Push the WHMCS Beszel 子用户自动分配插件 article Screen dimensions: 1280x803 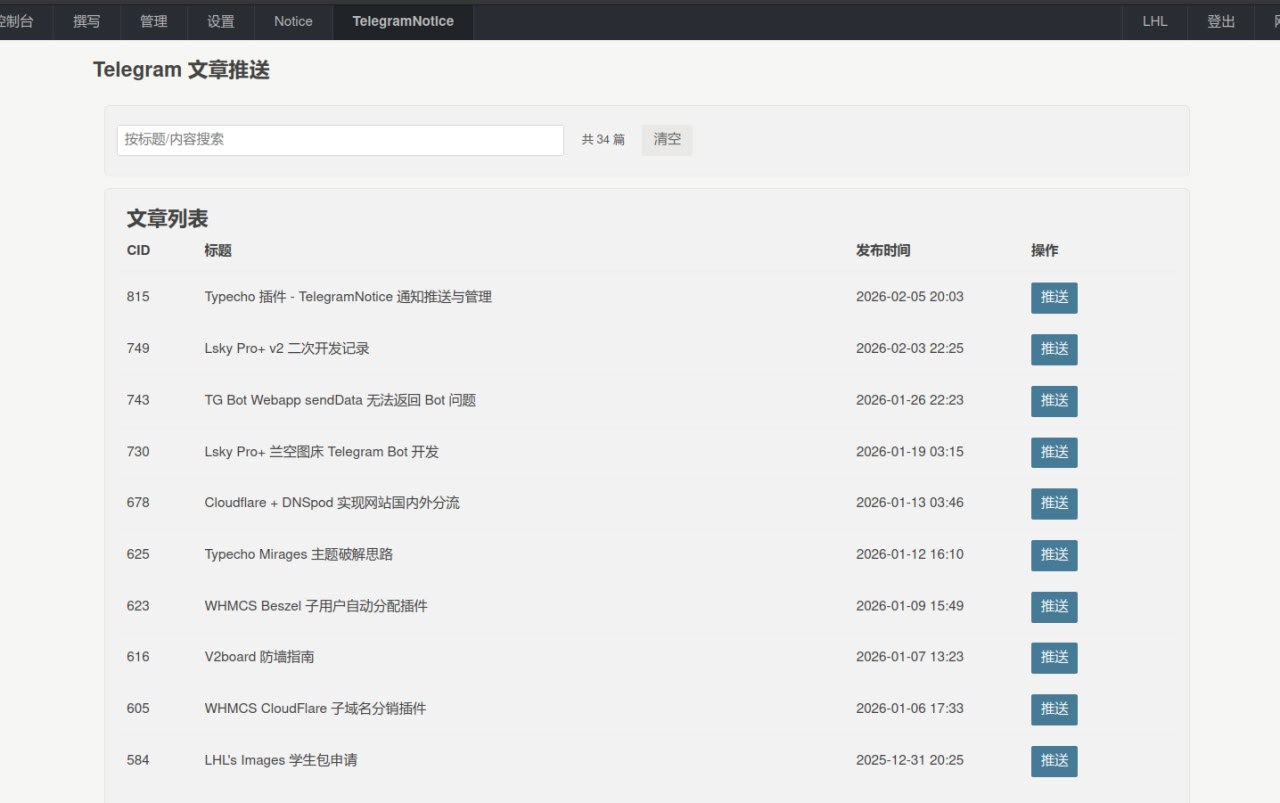click(x=1054, y=607)
